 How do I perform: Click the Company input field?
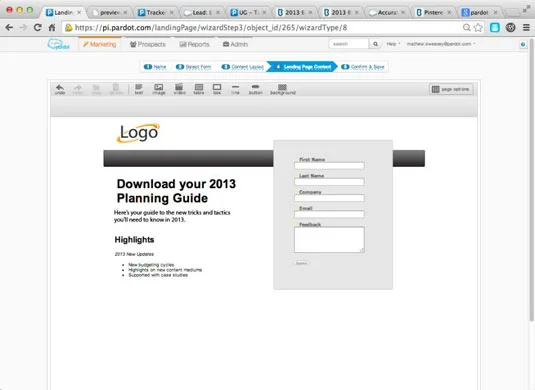coord(329,198)
